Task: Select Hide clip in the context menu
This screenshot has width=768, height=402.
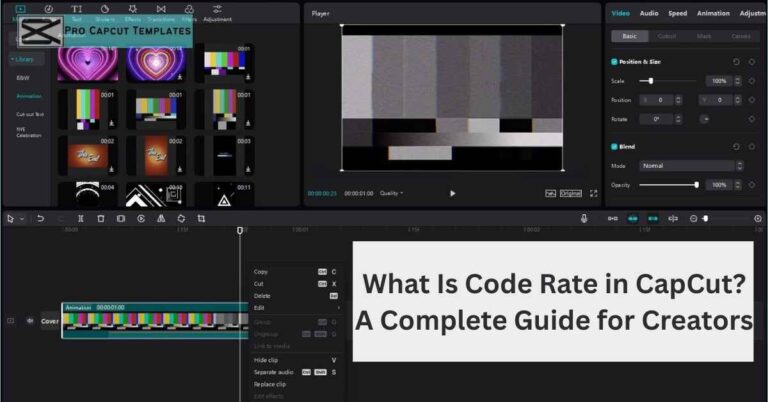Action: pyautogui.click(x=266, y=360)
